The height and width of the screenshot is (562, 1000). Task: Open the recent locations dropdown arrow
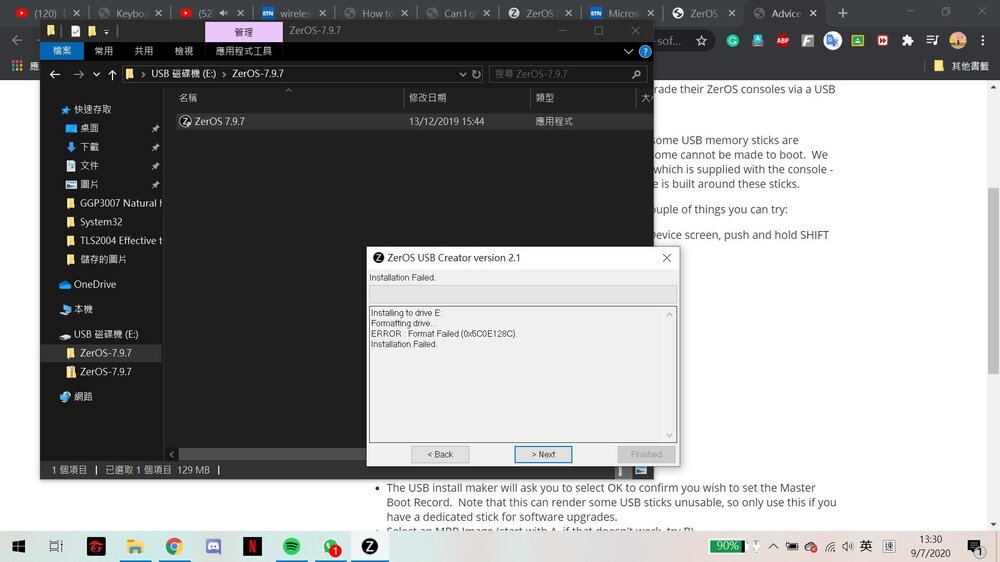click(97, 74)
